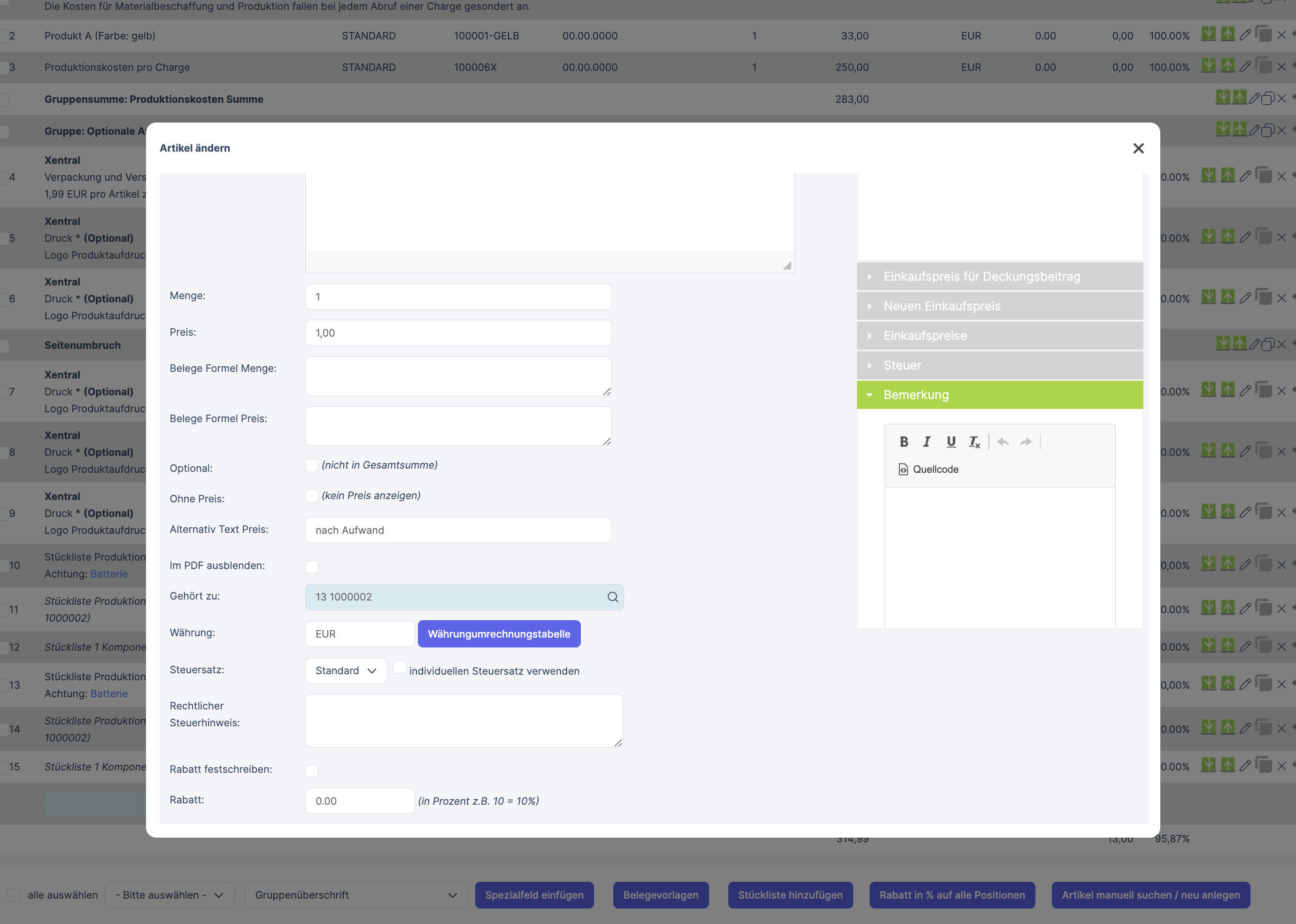The height and width of the screenshot is (924, 1296).
Task: Check the Ohne Preis checkbox
Action: 312,496
